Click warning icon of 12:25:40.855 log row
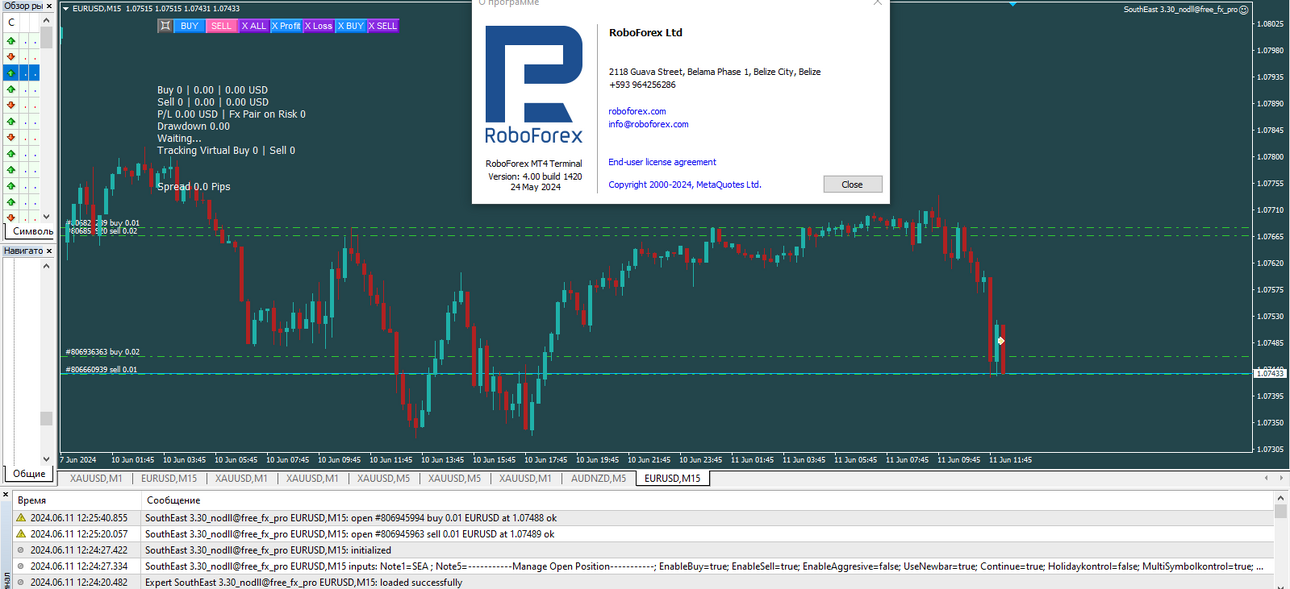1290x589 pixels. click(20, 518)
